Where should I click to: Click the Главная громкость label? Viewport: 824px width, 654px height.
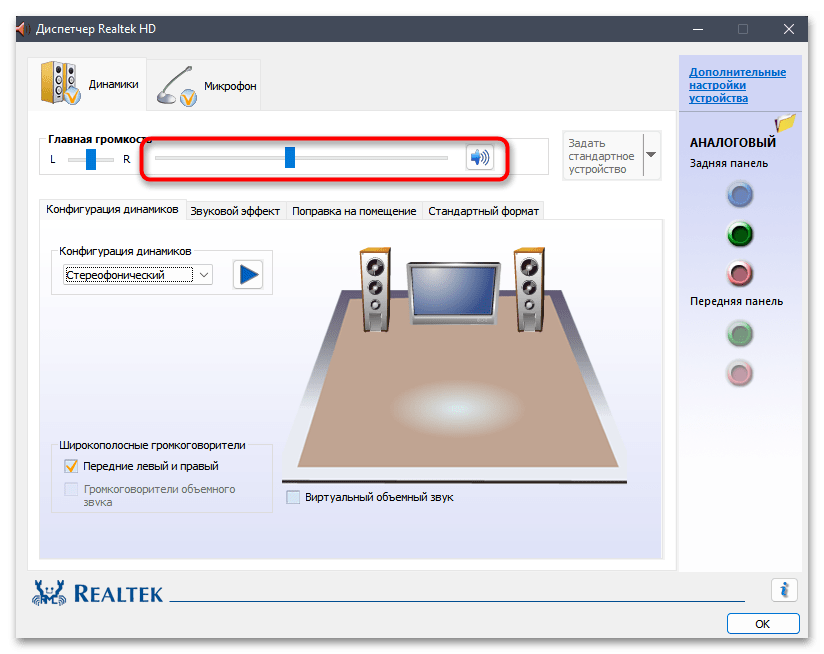point(100,139)
